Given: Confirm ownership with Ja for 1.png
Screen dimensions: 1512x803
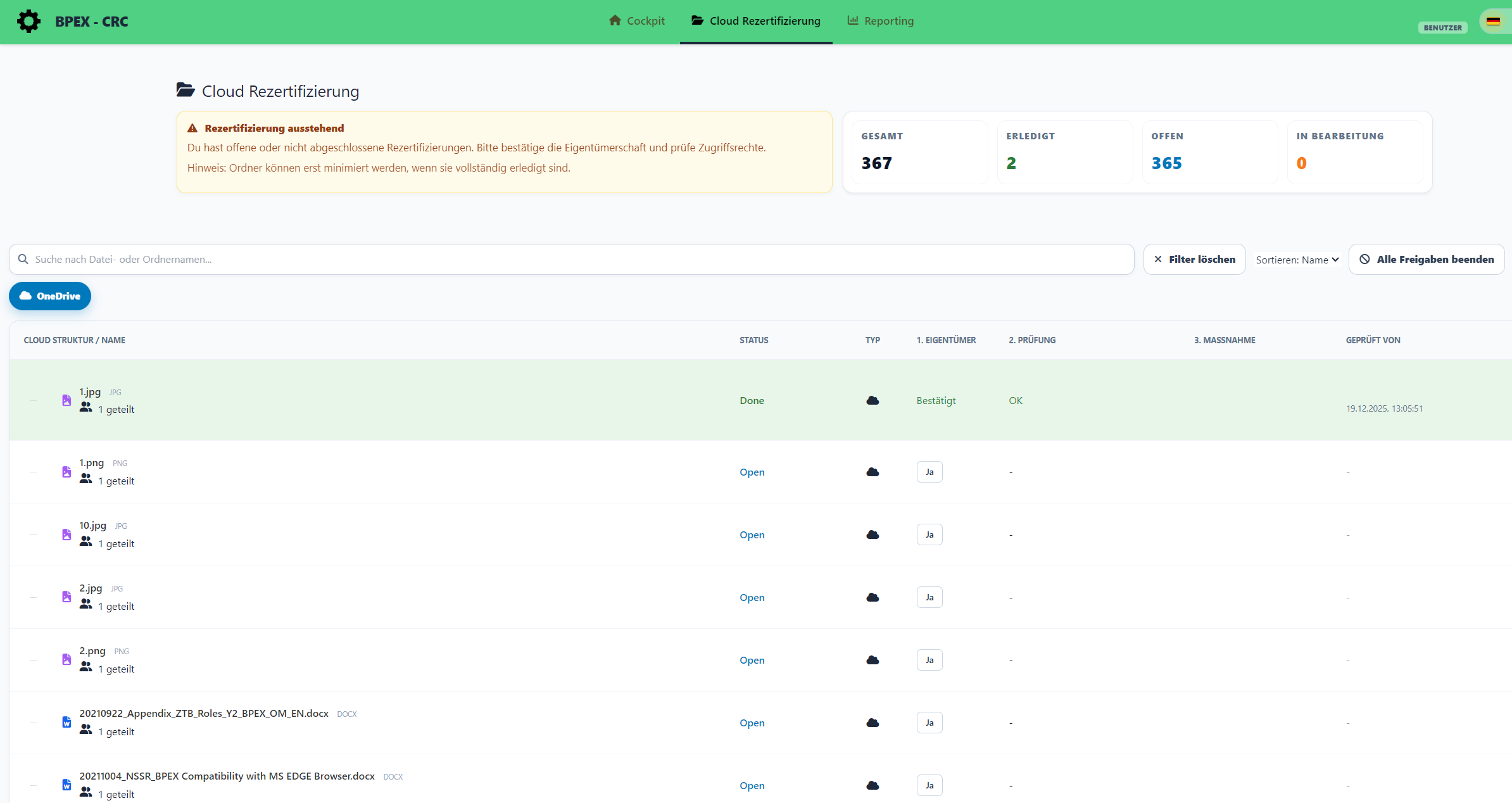Looking at the screenshot, I should 929,472.
